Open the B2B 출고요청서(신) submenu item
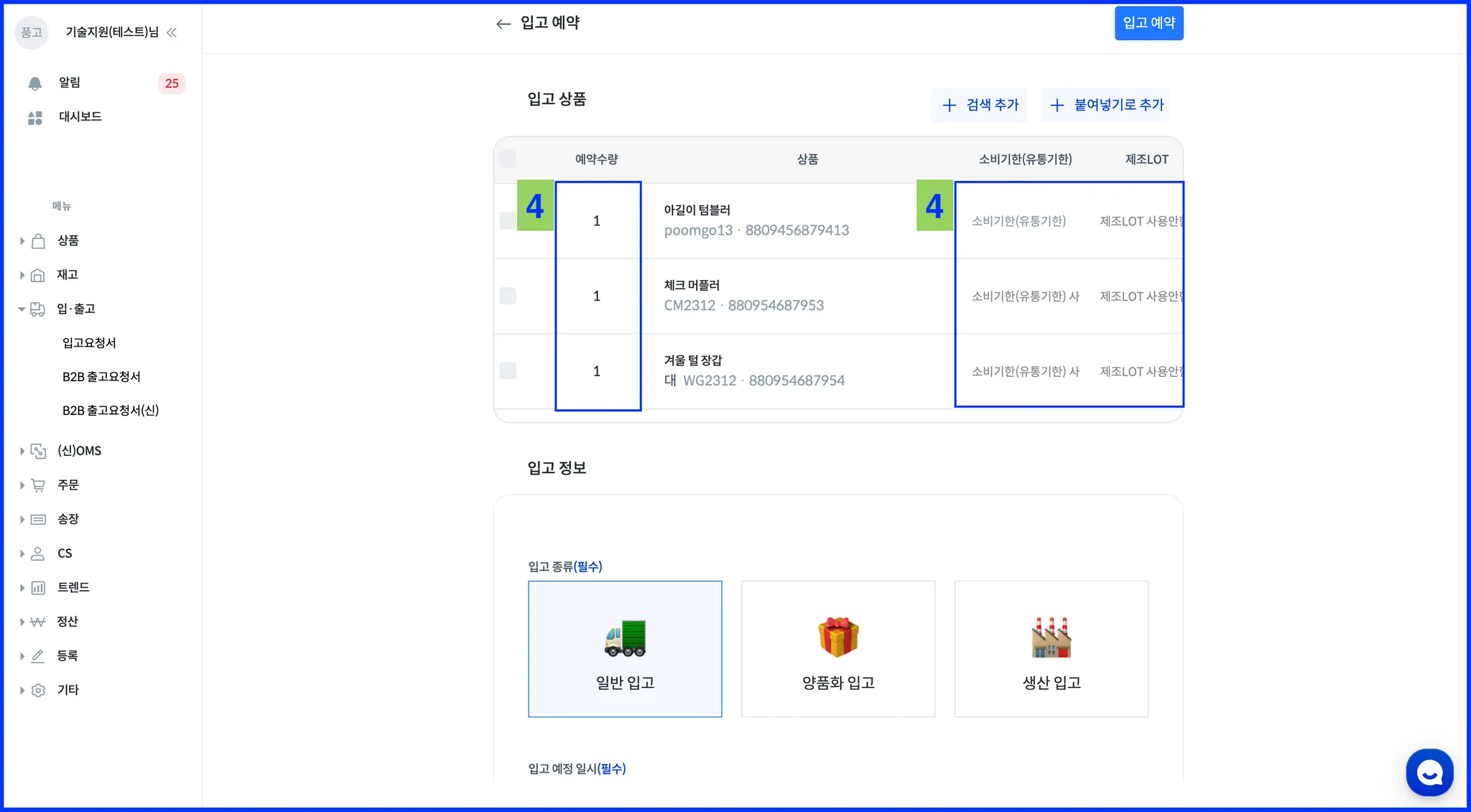The width and height of the screenshot is (1471, 812). pyautogui.click(x=111, y=411)
